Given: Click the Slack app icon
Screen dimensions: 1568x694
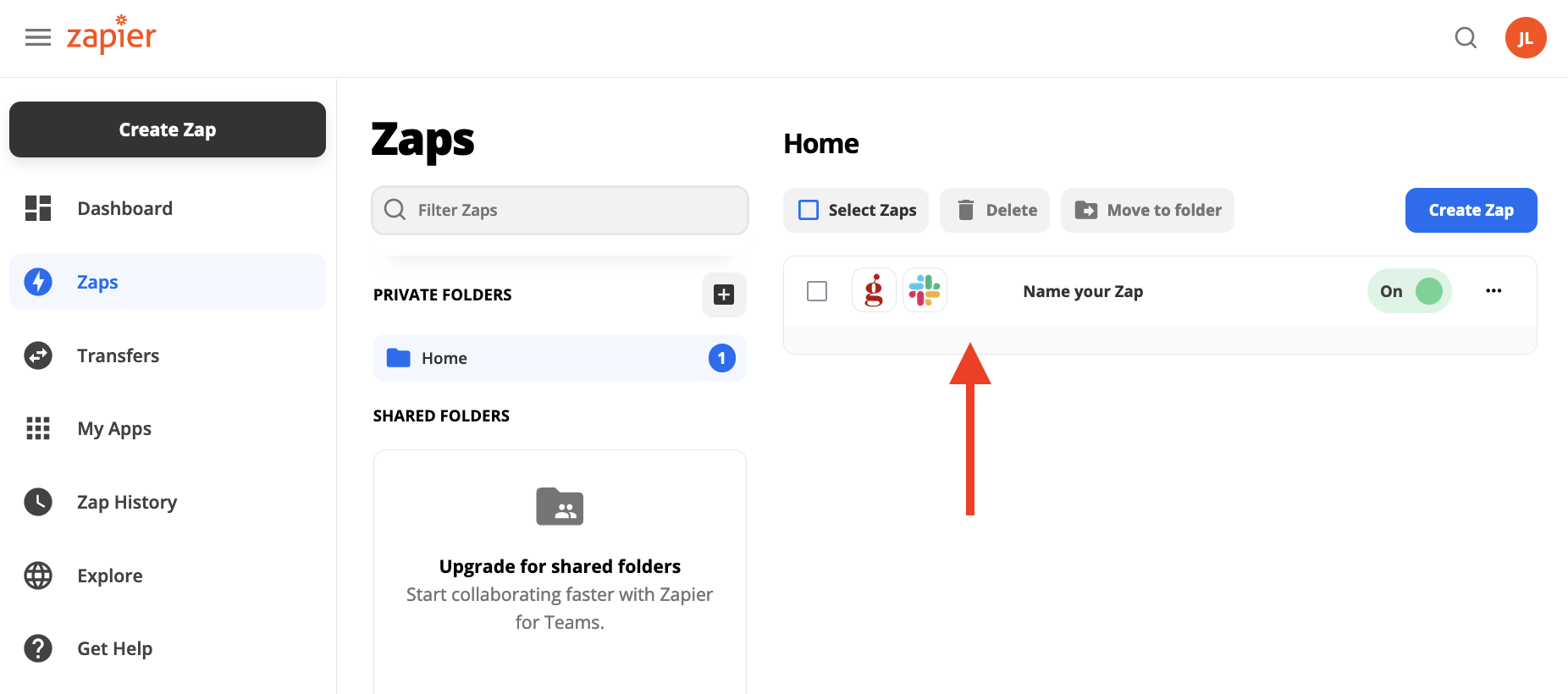Looking at the screenshot, I should (x=925, y=290).
